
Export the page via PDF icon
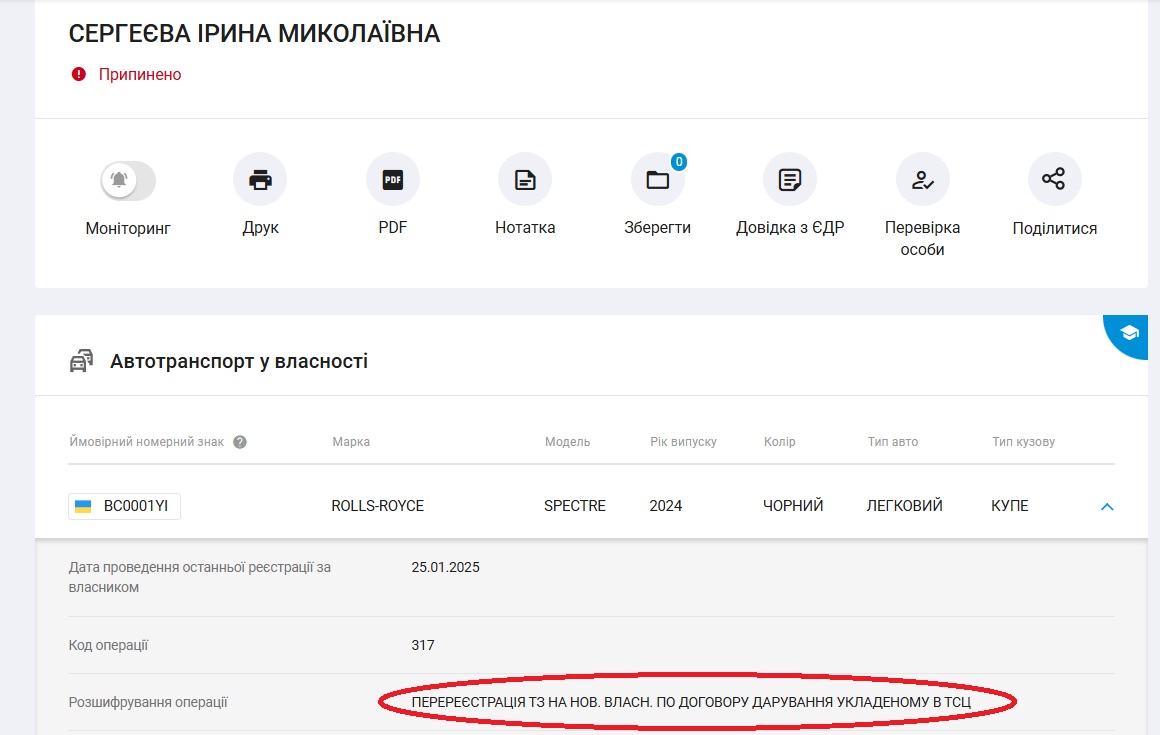point(392,180)
